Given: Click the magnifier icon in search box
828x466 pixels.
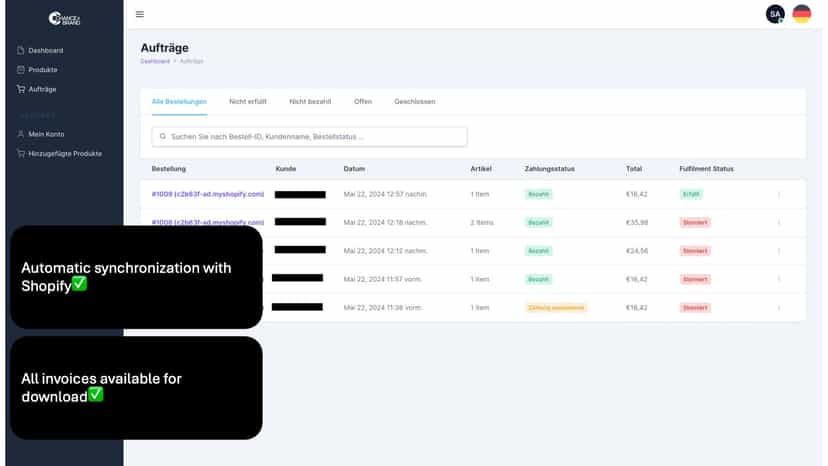Looking at the screenshot, I should click(163, 136).
